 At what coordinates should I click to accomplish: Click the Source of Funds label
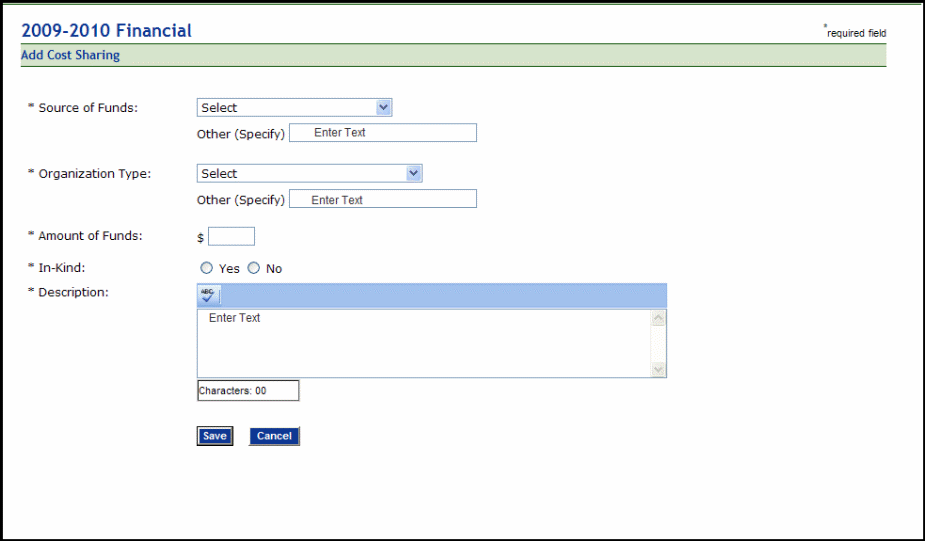[x=87, y=108]
